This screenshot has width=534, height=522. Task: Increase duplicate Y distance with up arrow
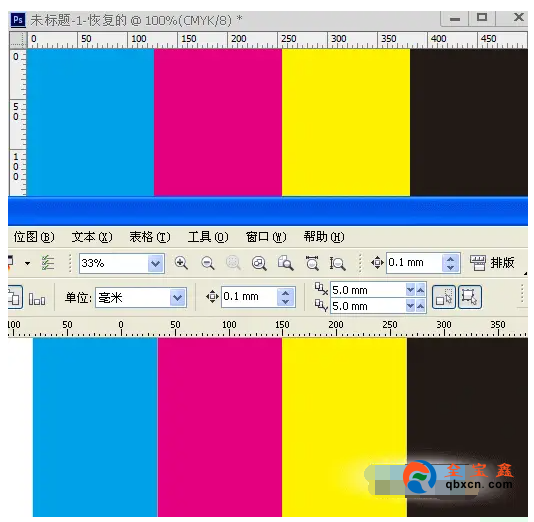[x=421, y=306]
